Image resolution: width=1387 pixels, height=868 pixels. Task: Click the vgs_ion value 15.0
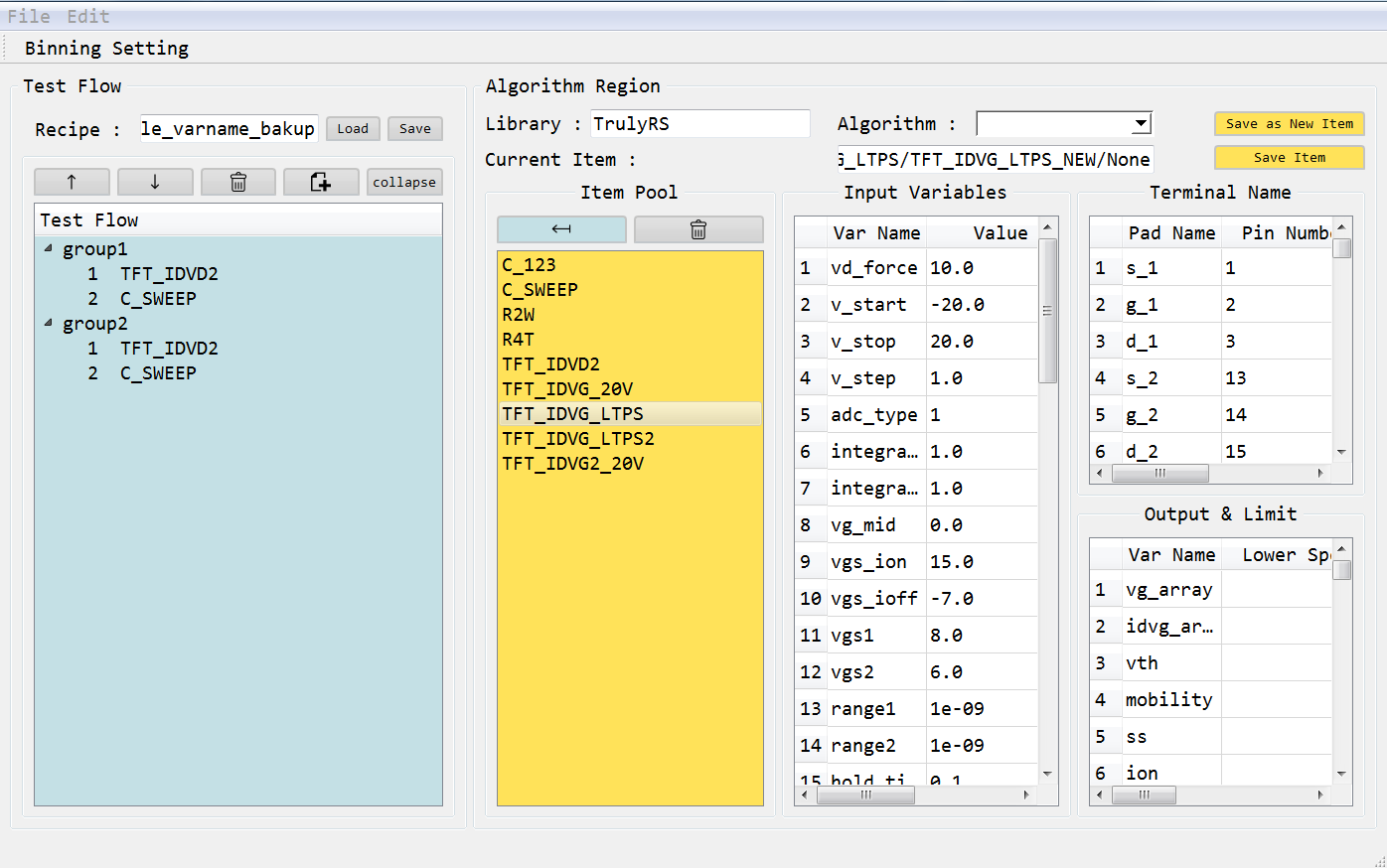[x=982, y=562]
